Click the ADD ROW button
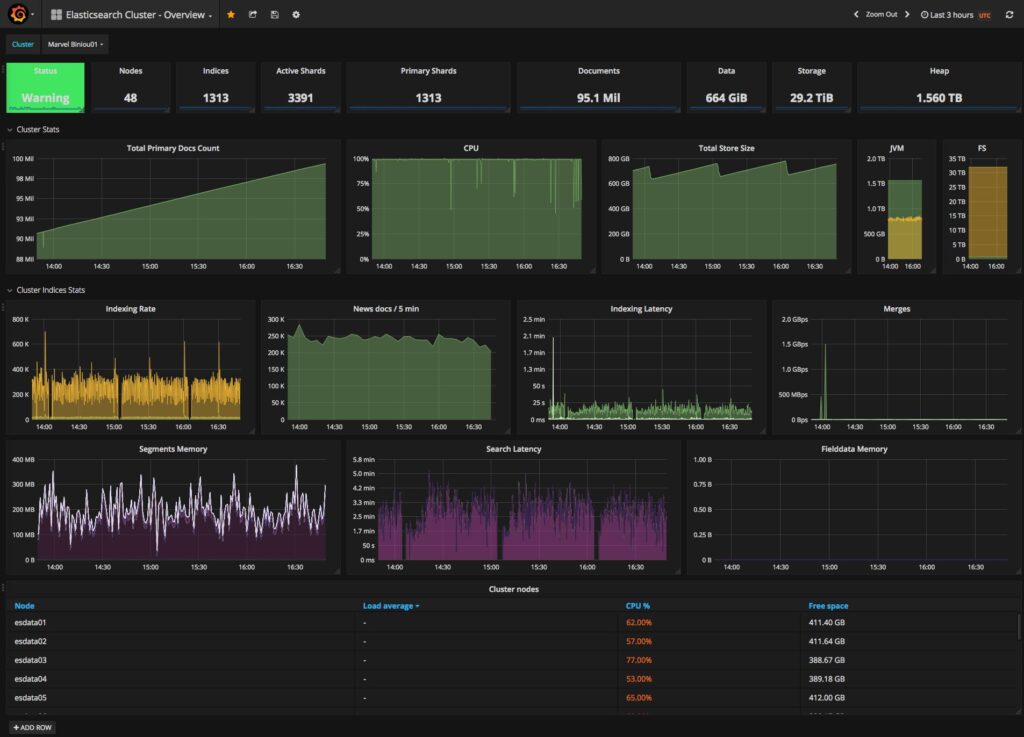 coord(32,727)
